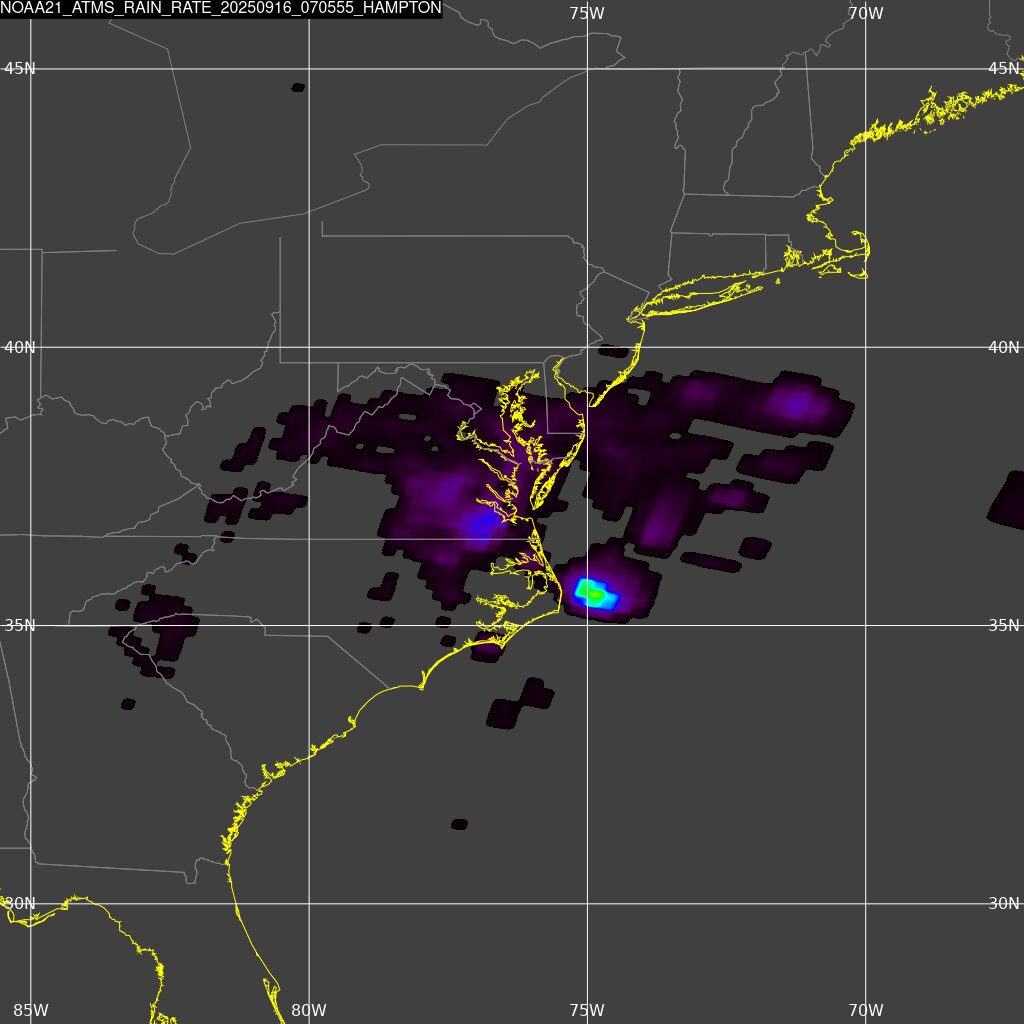Image resolution: width=1024 pixels, height=1024 pixels.
Task: Click the 40N label on the left edge
Action: pyautogui.click(x=19, y=347)
